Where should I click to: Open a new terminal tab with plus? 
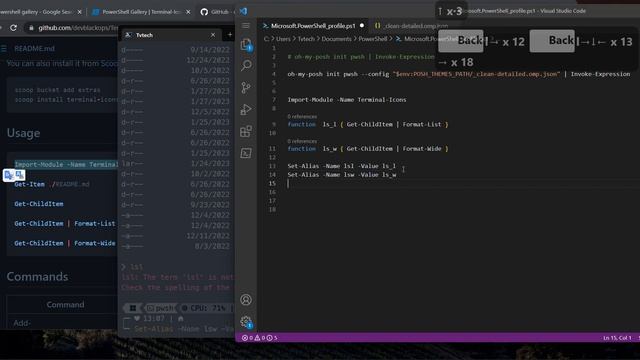[x=230, y=35]
